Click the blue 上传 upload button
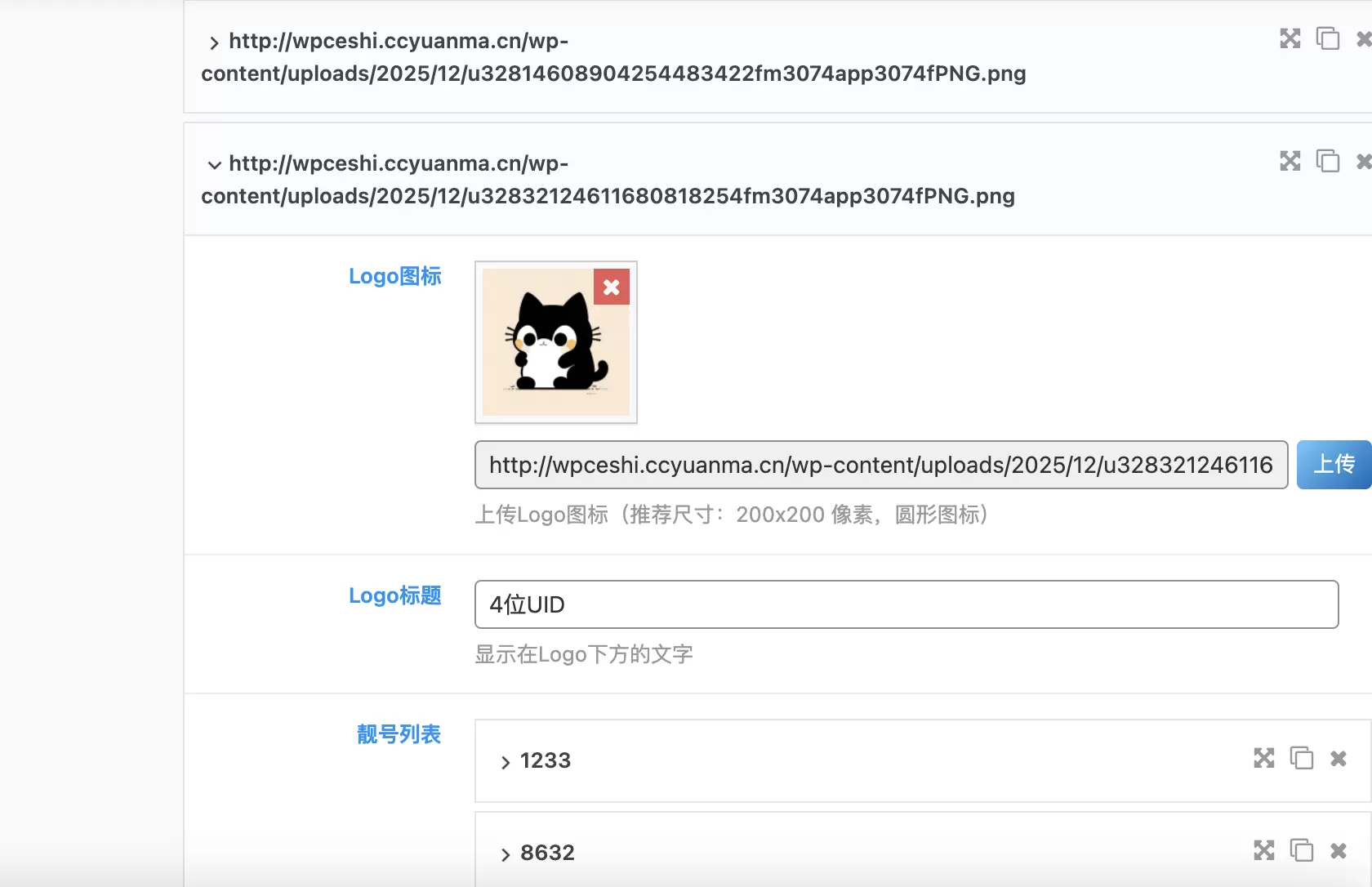The height and width of the screenshot is (887, 1372). pyautogui.click(x=1334, y=465)
